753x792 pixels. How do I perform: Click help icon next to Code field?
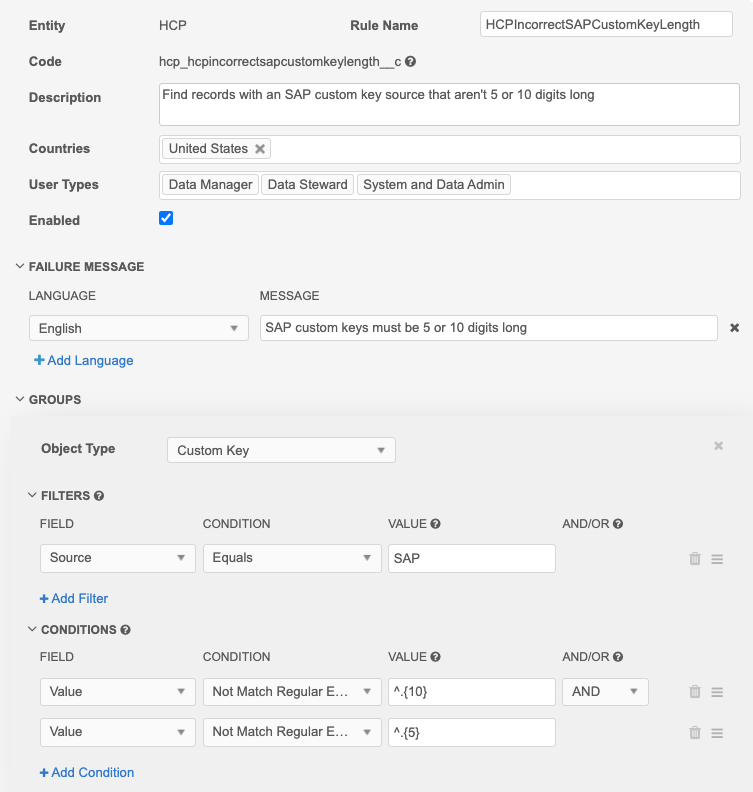[411, 61]
